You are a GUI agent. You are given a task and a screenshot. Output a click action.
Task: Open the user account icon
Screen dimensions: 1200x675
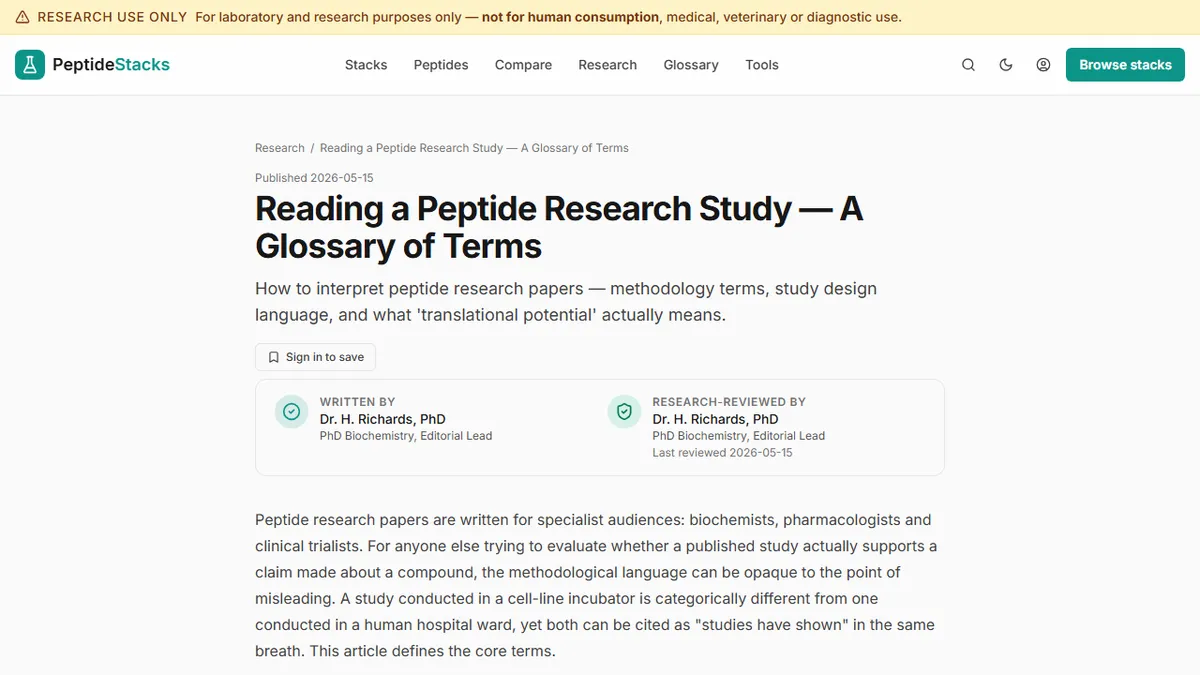click(1043, 65)
